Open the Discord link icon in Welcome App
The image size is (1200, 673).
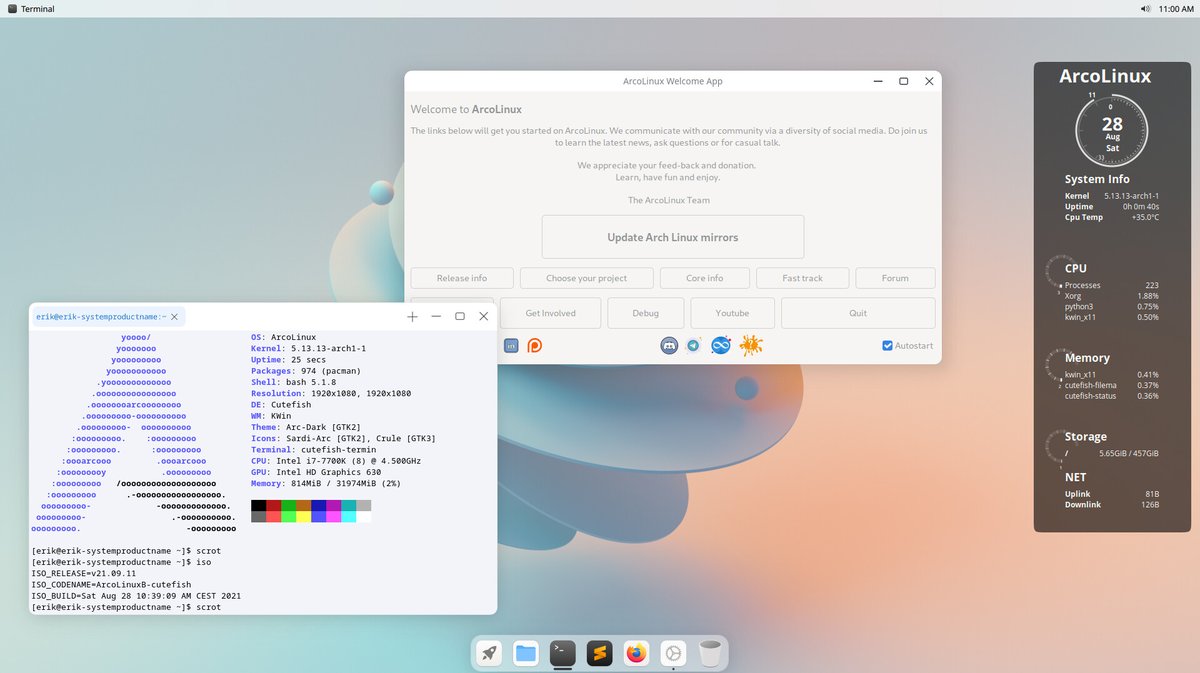tap(669, 345)
